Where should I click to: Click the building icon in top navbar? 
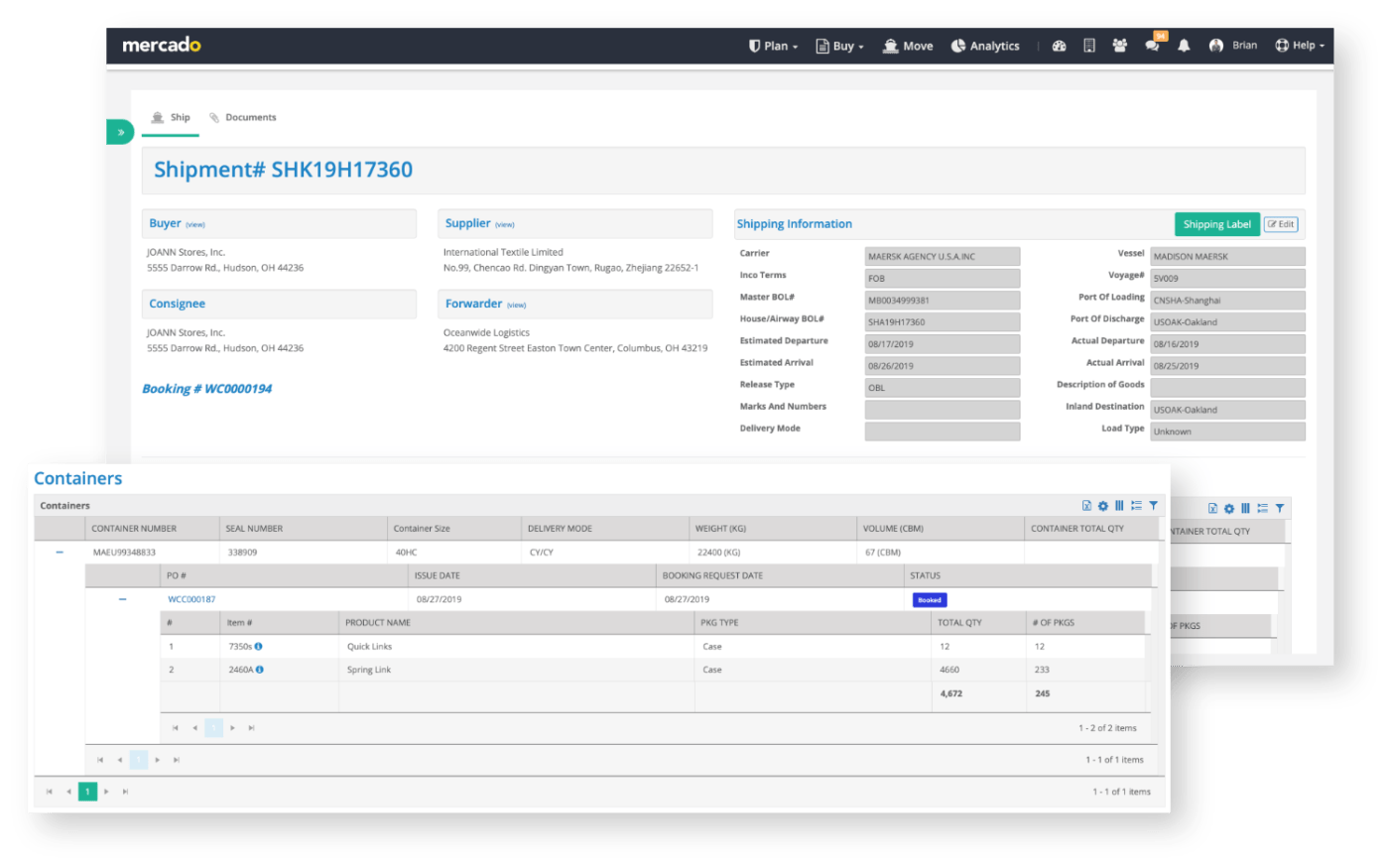(x=1089, y=46)
